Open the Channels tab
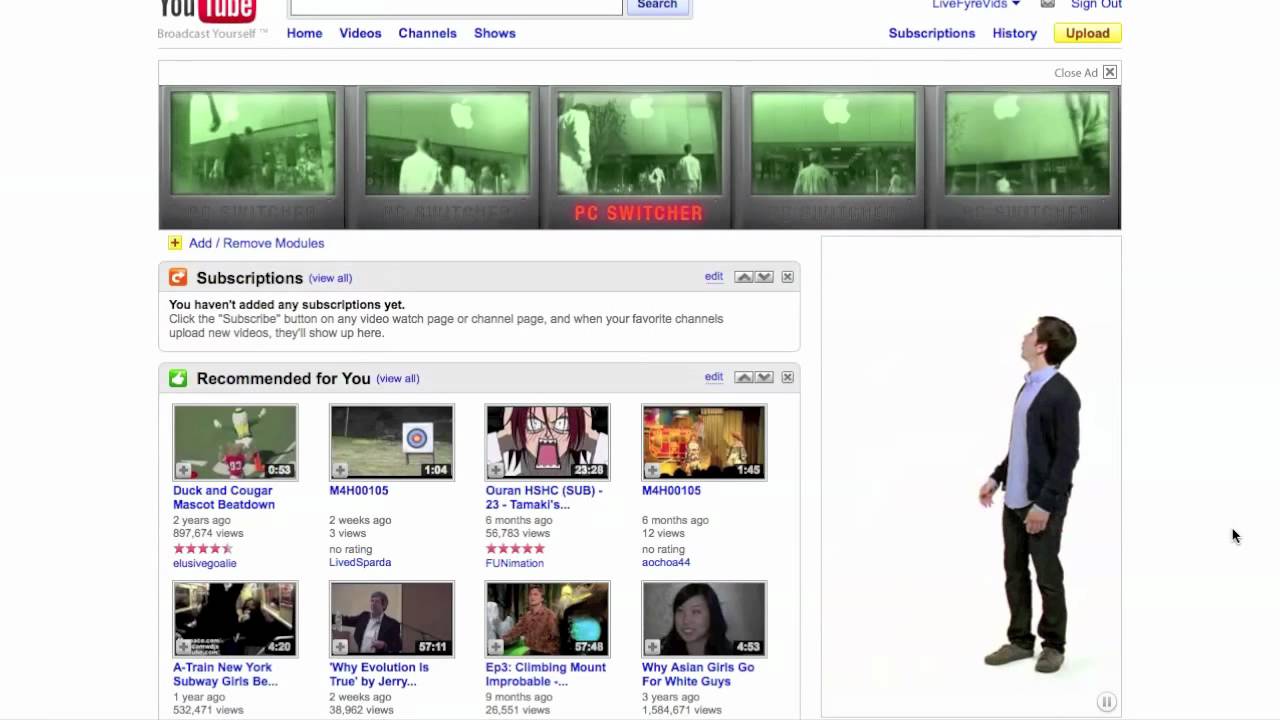This screenshot has height=720, width=1280. tap(427, 33)
